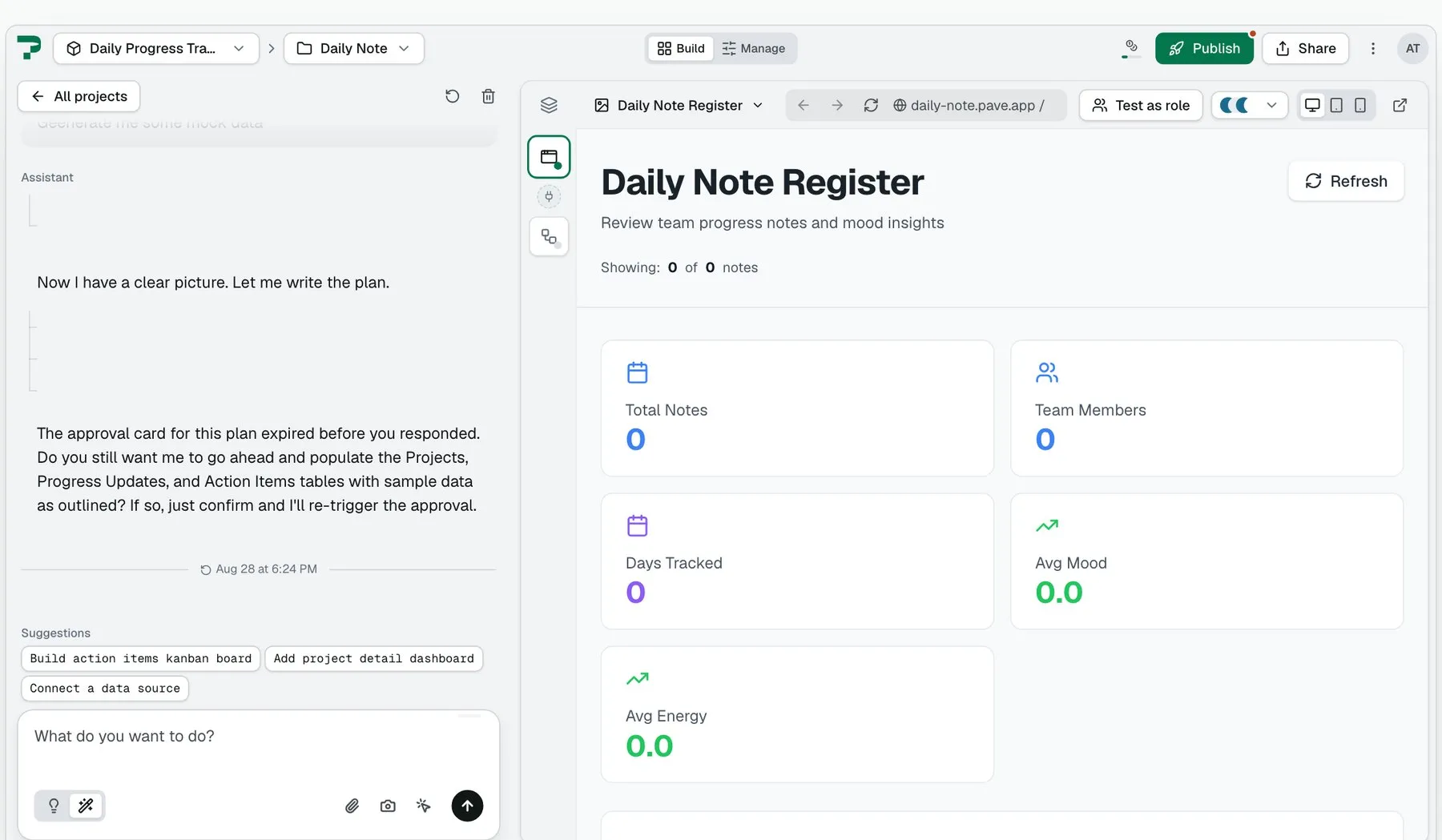The width and height of the screenshot is (1442, 840).
Task: Go back to All projects
Action: pos(79,96)
